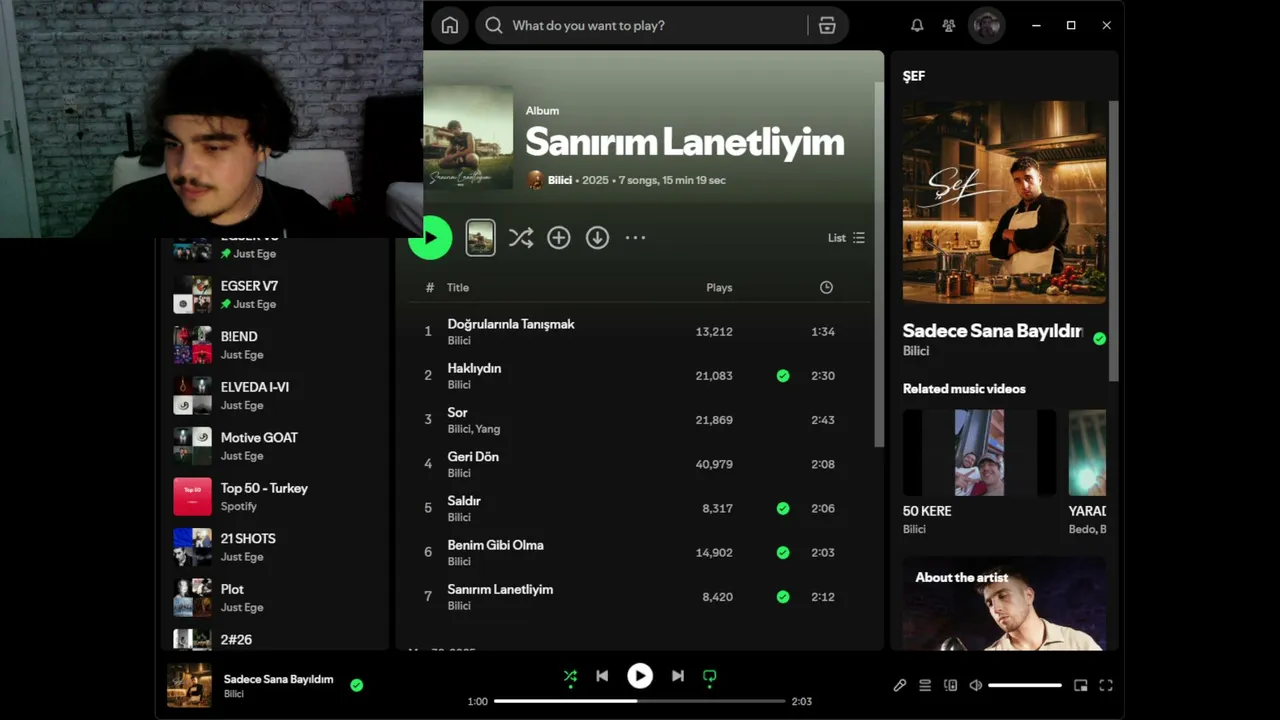1280x720 pixels.
Task: Show Friend Activity icon
Action: (x=949, y=26)
